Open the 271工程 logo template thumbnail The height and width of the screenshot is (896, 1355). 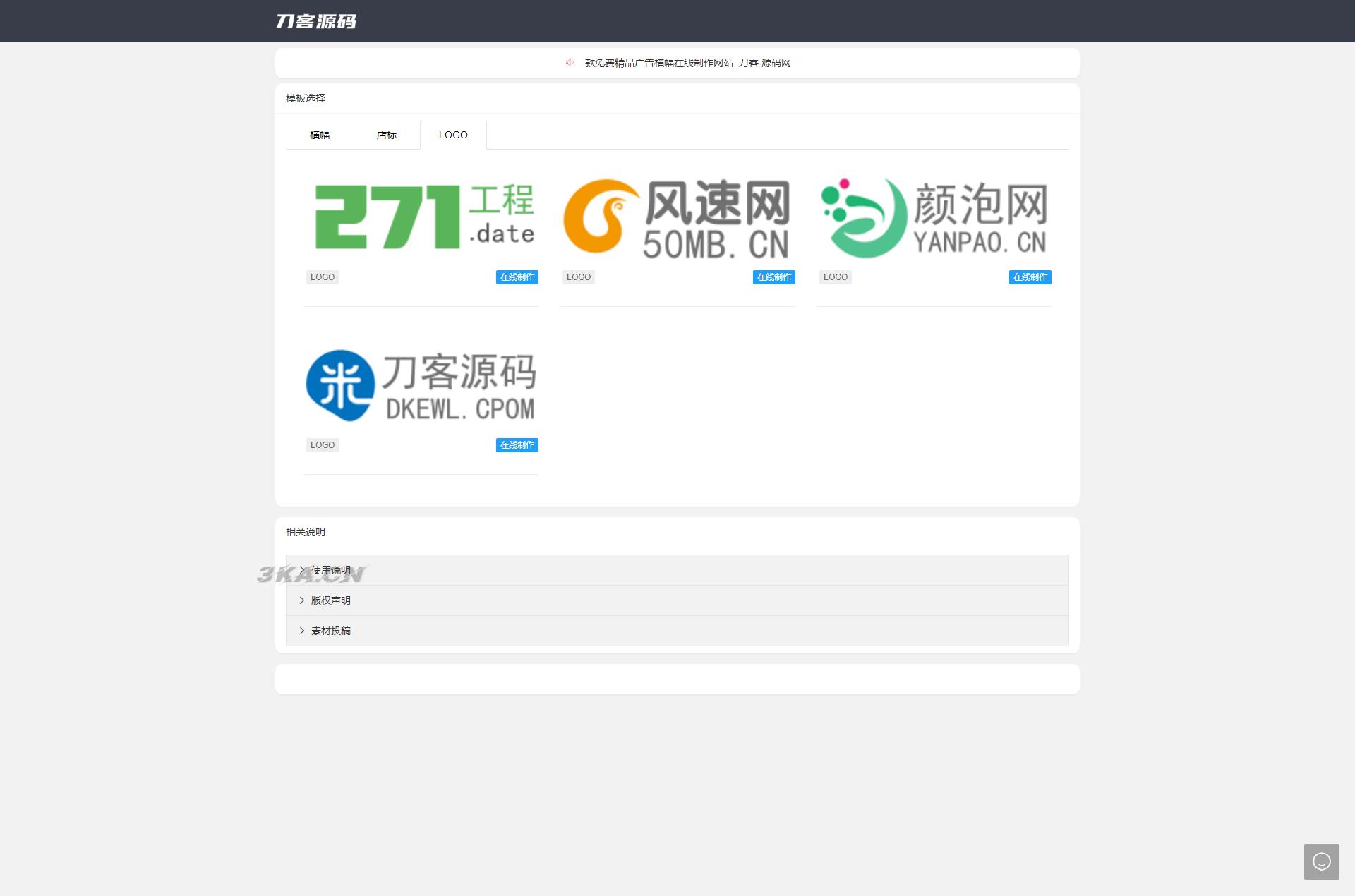click(x=422, y=217)
